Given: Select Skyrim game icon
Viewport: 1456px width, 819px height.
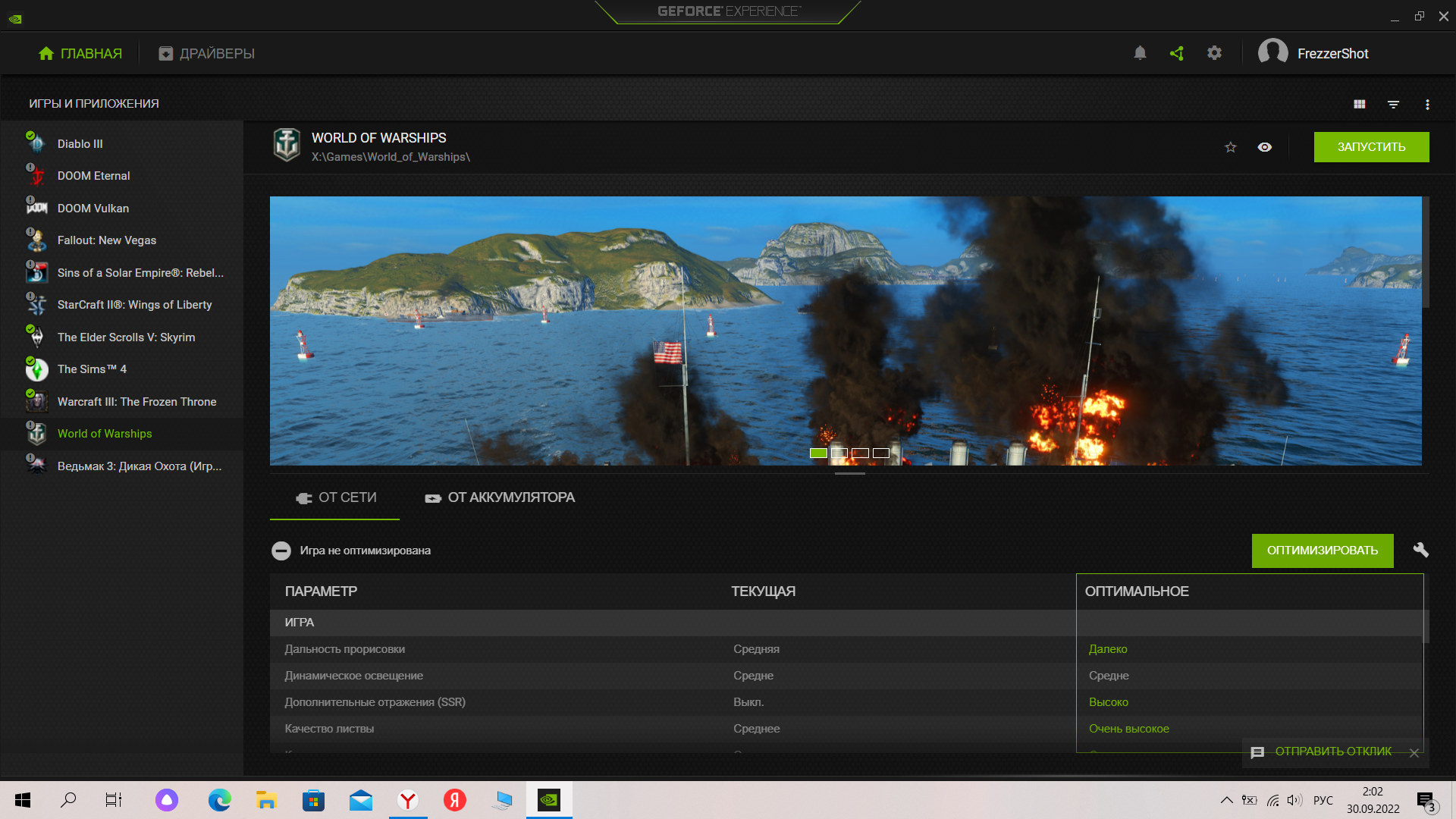Looking at the screenshot, I should tap(36, 337).
